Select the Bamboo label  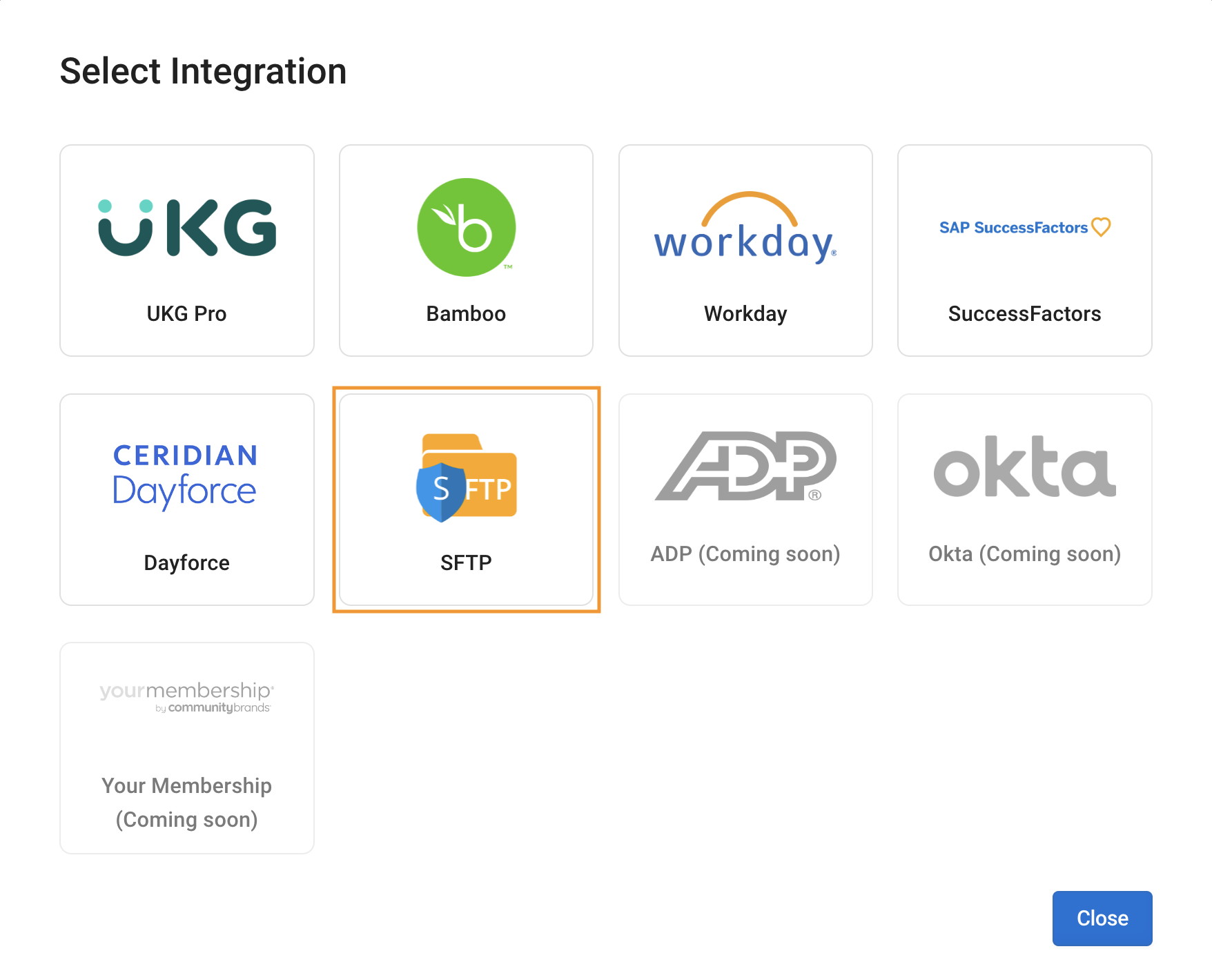point(467,314)
